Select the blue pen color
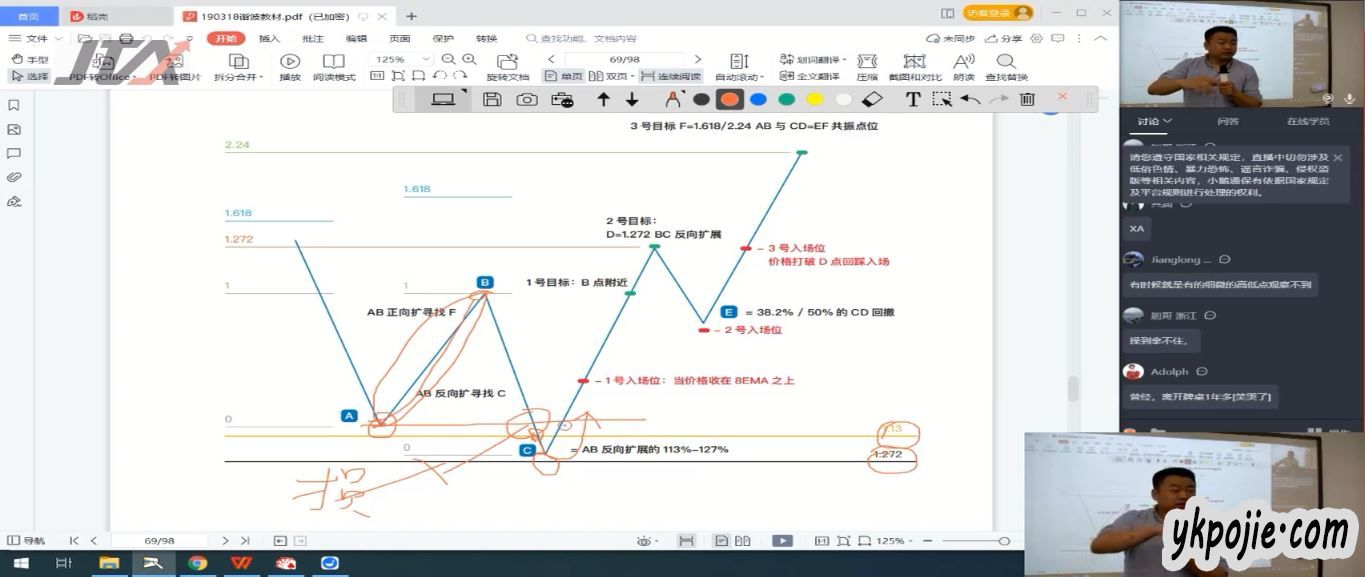 (758, 99)
